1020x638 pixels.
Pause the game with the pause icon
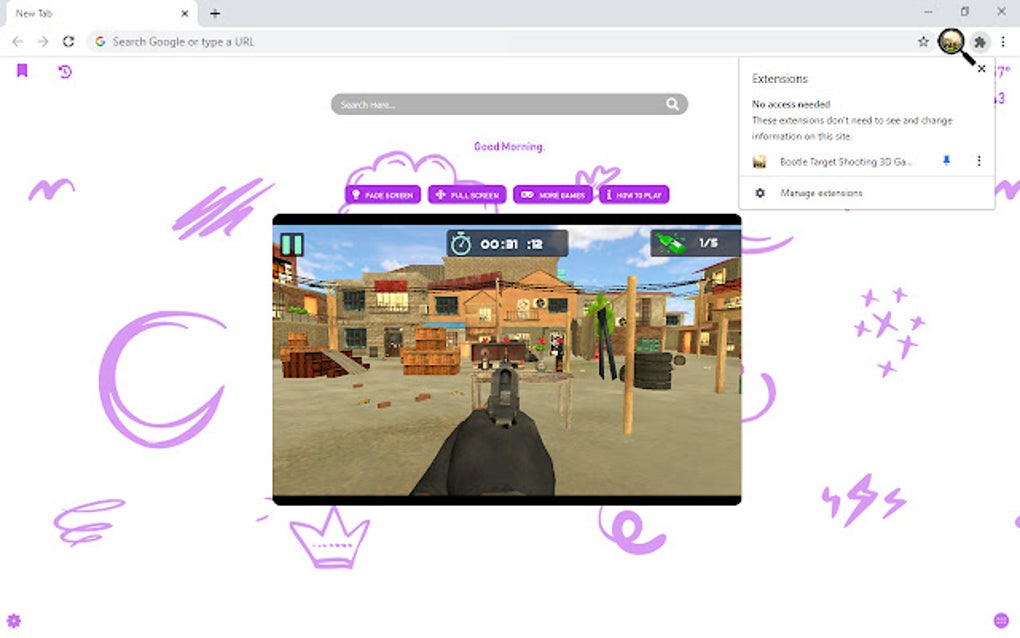click(291, 245)
